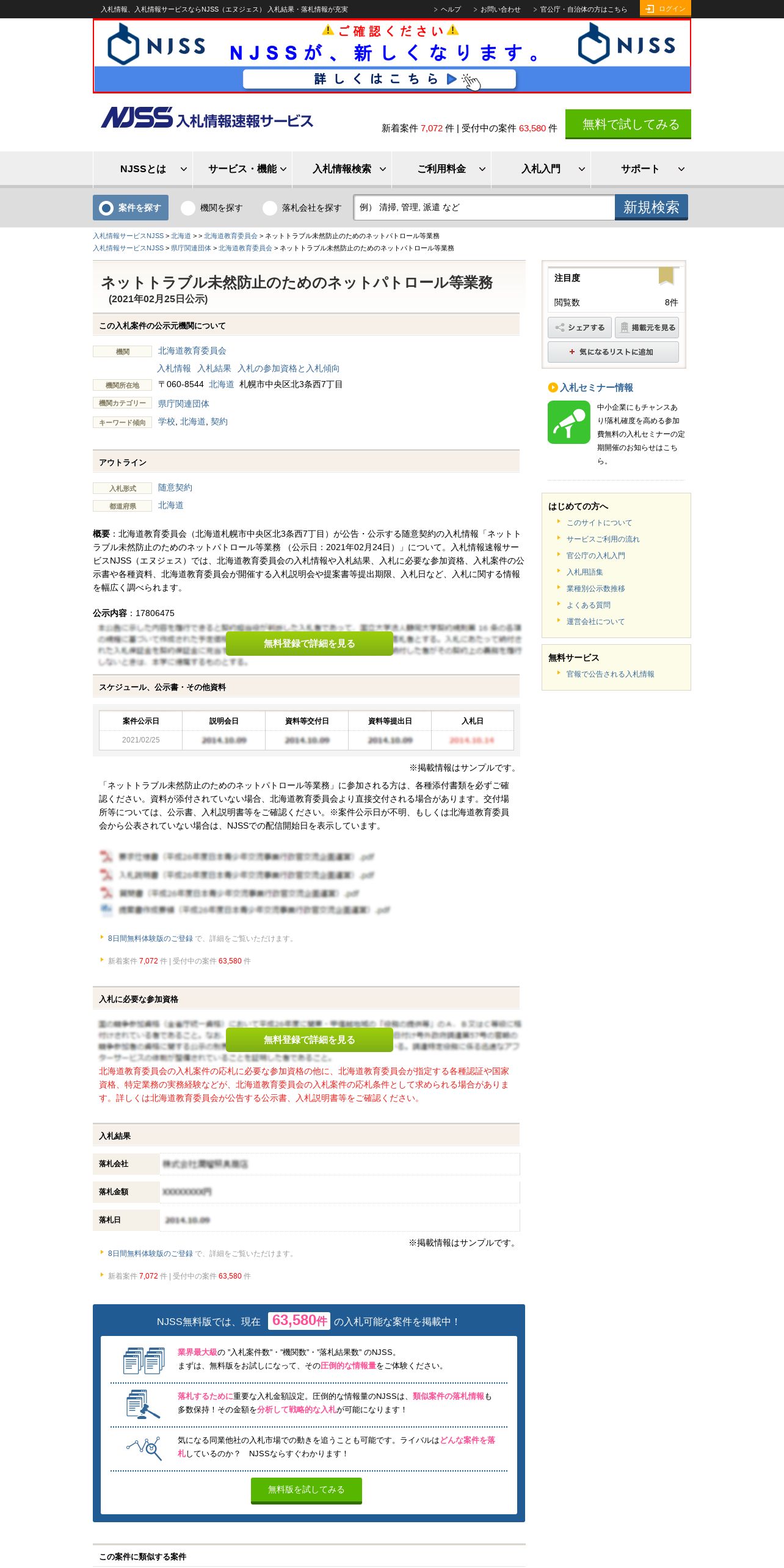Image resolution: width=784 pixels, height=1568 pixels.
Task: Open the よくある質問 sidebar link
Action: click(588, 605)
